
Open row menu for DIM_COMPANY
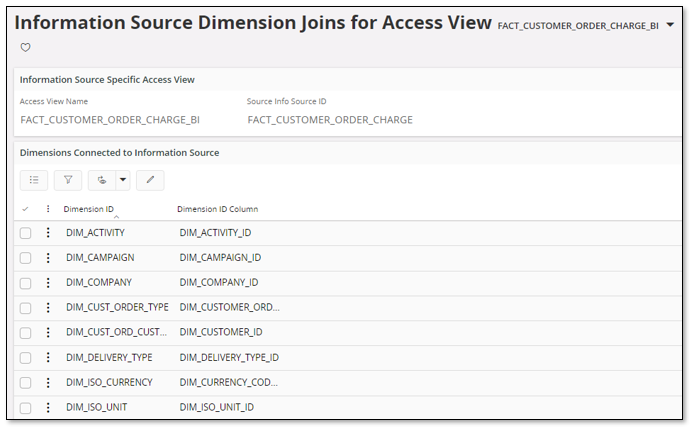pyautogui.click(x=47, y=283)
